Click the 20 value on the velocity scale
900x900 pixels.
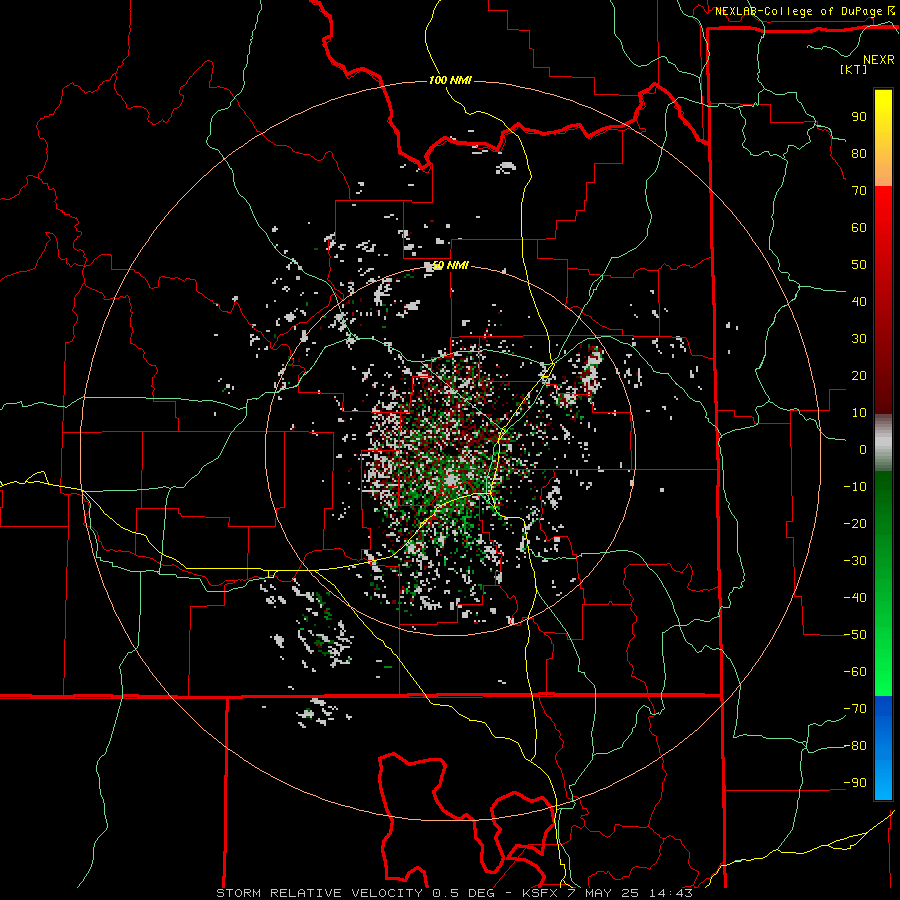point(859,376)
